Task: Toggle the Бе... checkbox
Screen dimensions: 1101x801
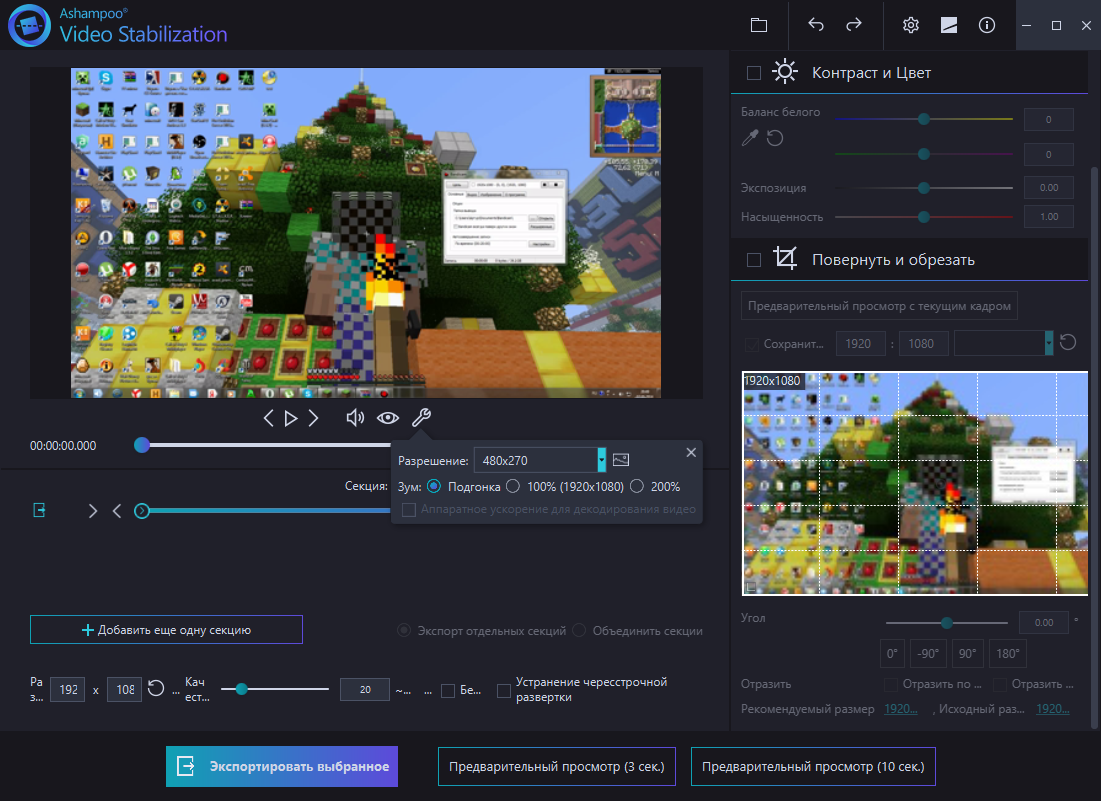Action: click(x=448, y=691)
